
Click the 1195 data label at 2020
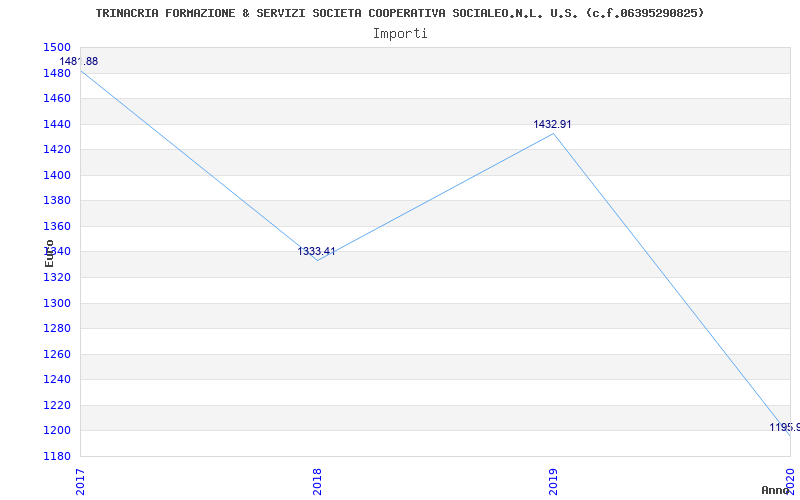784,427
